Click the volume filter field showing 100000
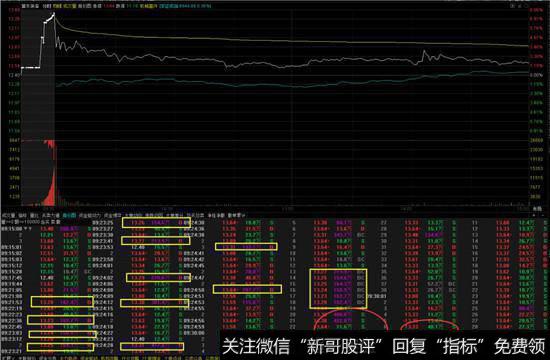This screenshot has width=550, height=360. (31, 222)
